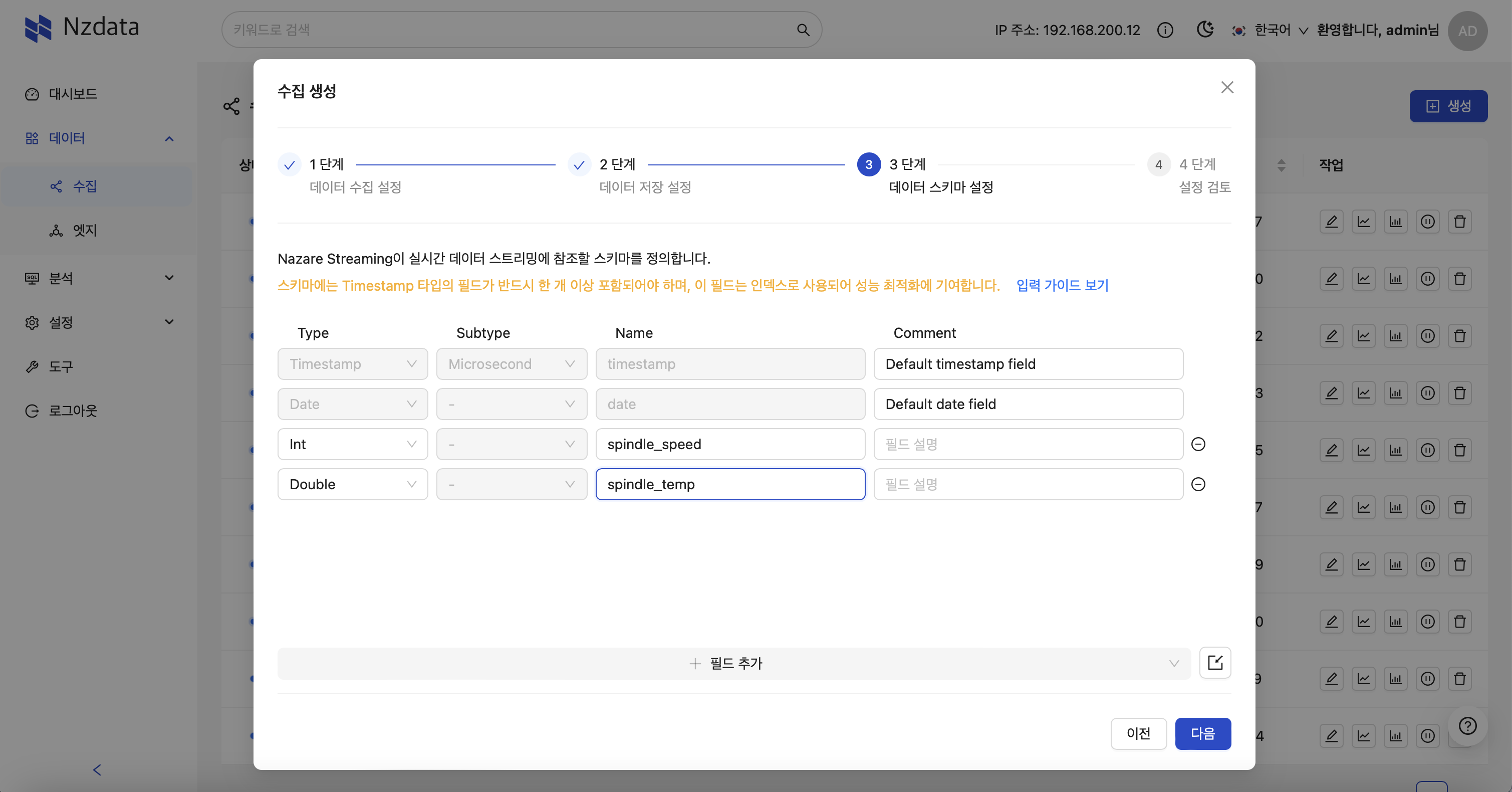Screen dimensions: 1512x792
Task: Click the 이전 button
Action: (x=1139, y=733)
